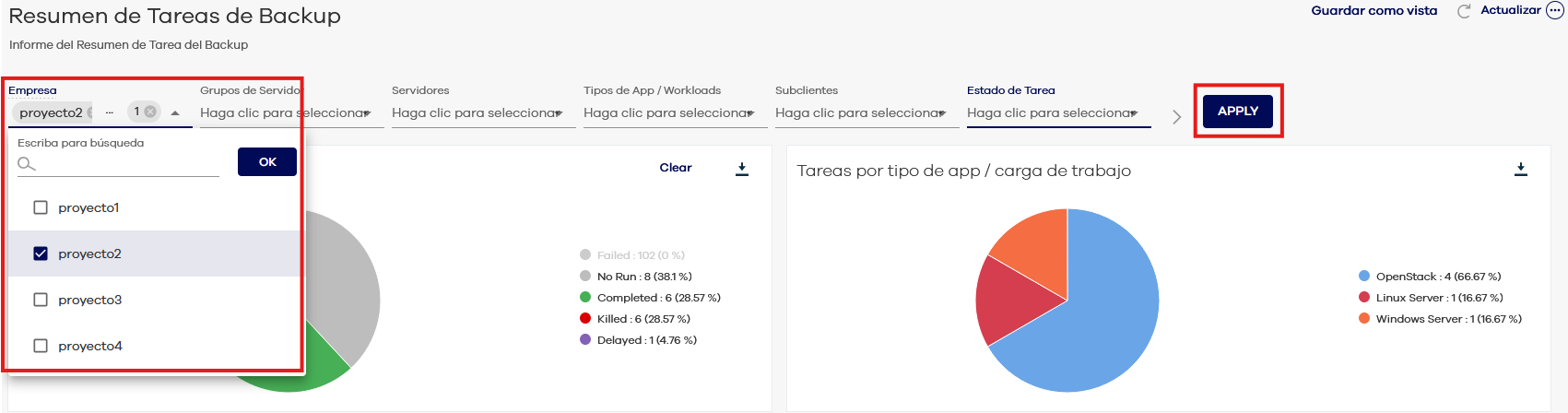Check the proyecto1 checkbox
The width and height of the screenshot is (1568, 413).
[41, 207]
